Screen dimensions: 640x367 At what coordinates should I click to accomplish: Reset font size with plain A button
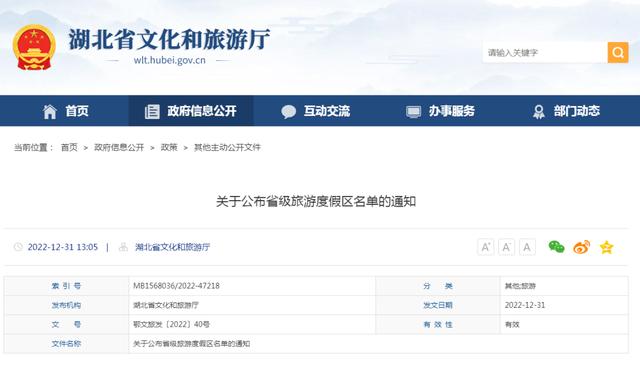pyautogui.click(x=527, y=247)
